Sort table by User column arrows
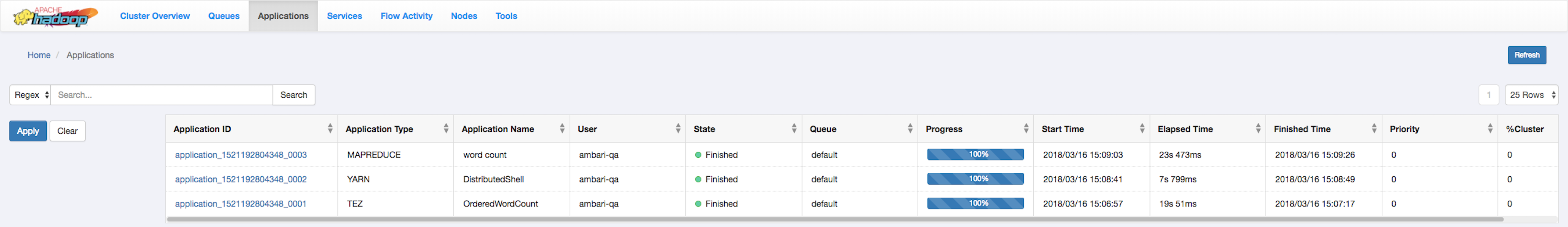 (x=678, y=129)
